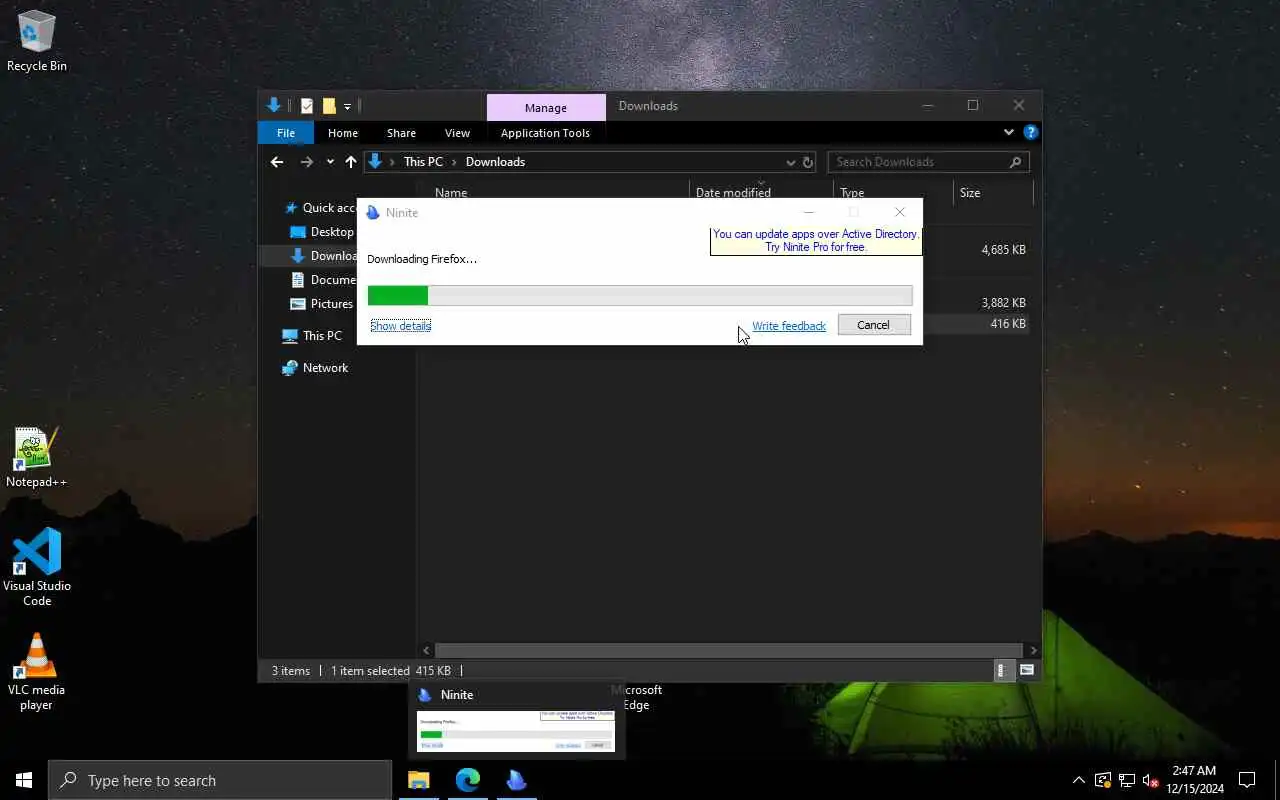This screenshot has width=1280, height=800.
Task: Click the New folder quick access icon
Action: coord(329,106)
